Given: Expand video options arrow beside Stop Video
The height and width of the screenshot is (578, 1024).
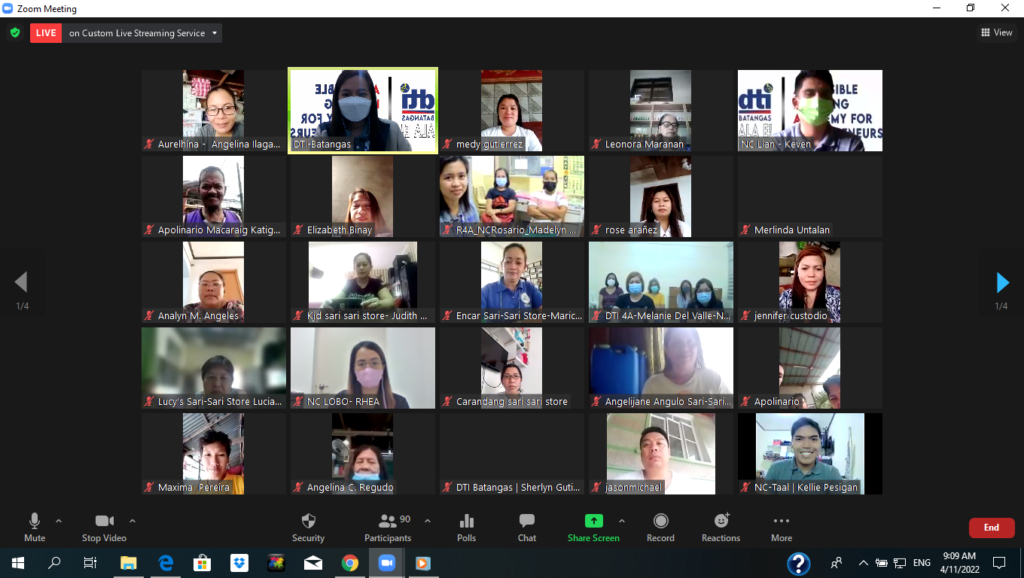Looking at the screenshot, I should 132,520.
